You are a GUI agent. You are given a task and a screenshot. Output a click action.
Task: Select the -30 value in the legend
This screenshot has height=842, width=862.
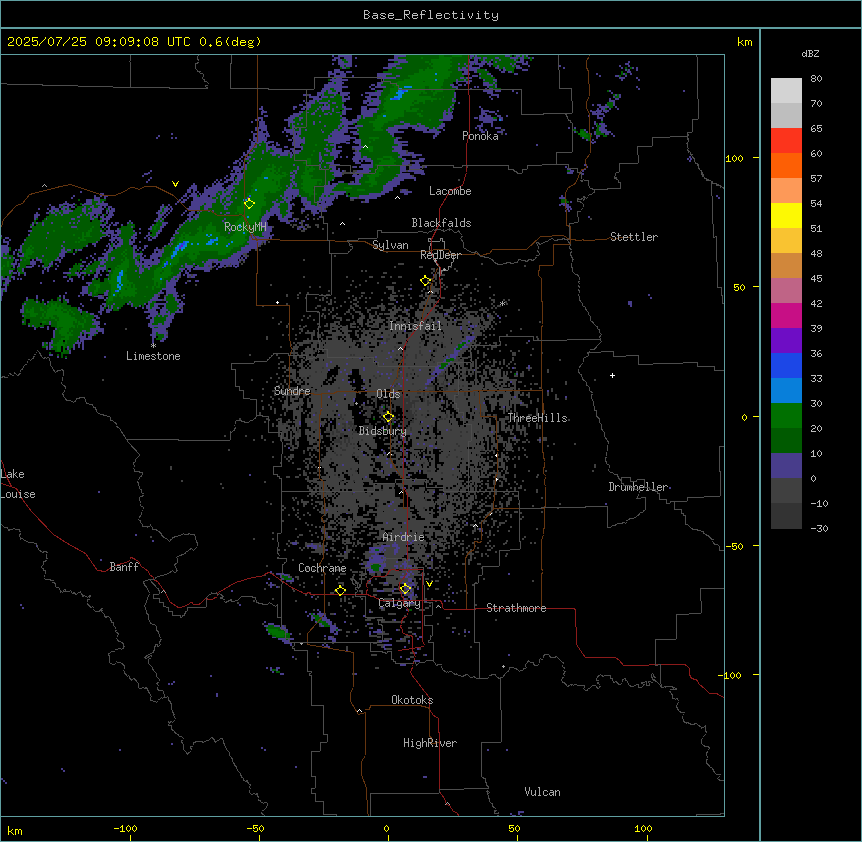point(819,529)
